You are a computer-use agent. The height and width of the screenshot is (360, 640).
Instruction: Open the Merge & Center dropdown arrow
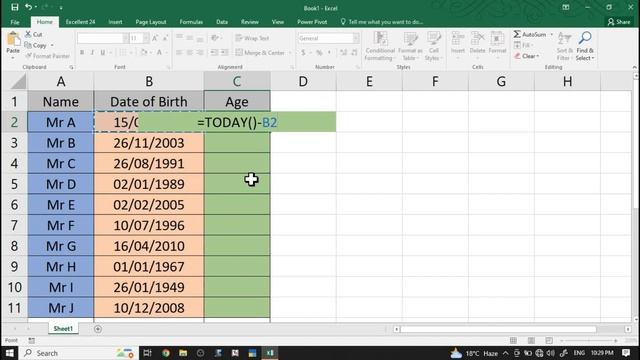[x=290, y=53]
